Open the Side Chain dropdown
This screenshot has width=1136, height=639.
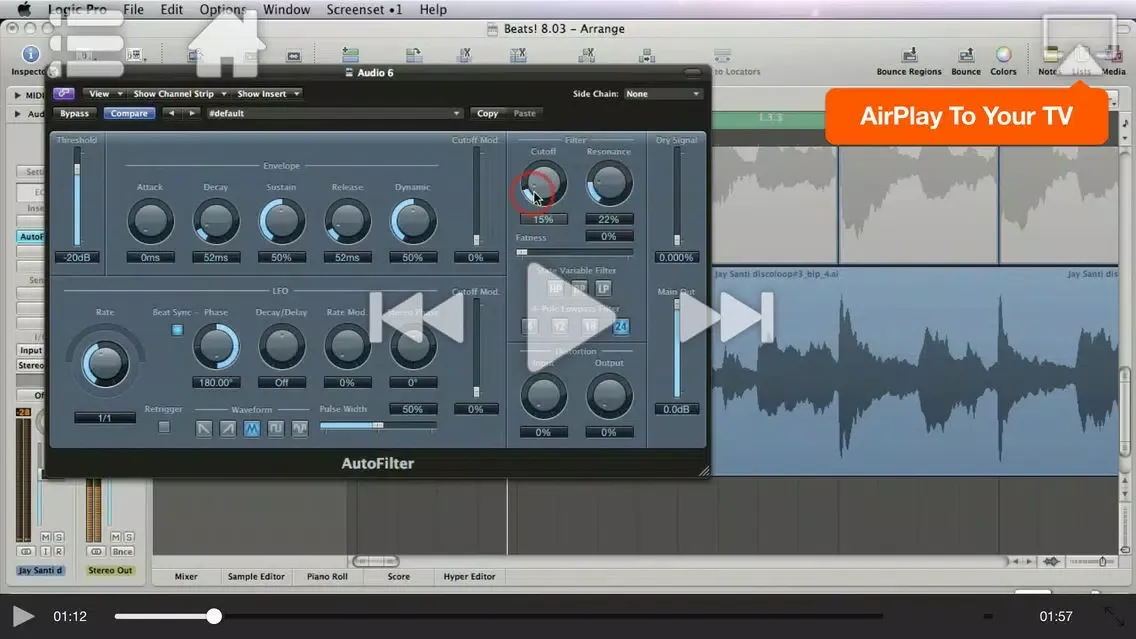pyautogui.click(x=663, y=94)
